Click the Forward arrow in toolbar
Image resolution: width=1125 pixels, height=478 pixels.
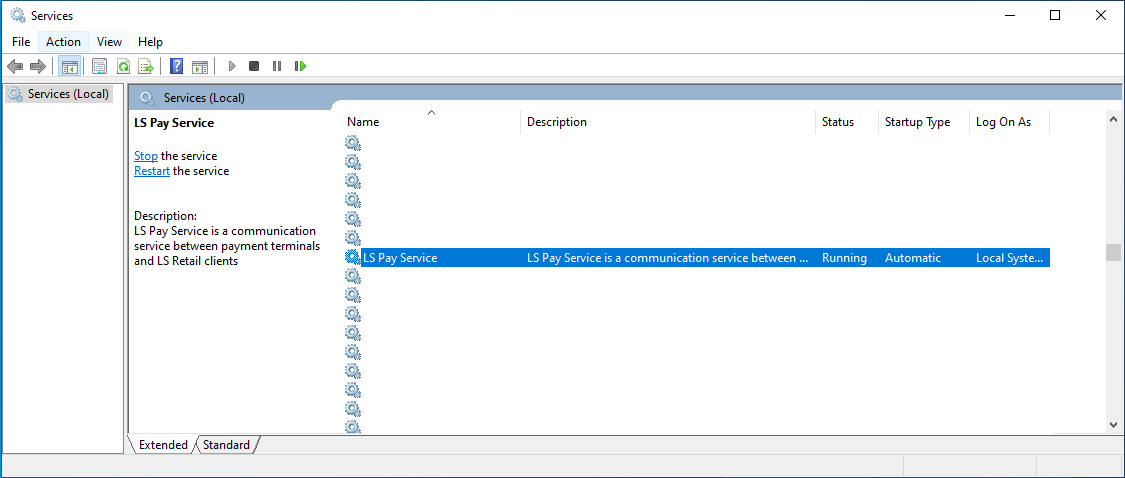37,67
